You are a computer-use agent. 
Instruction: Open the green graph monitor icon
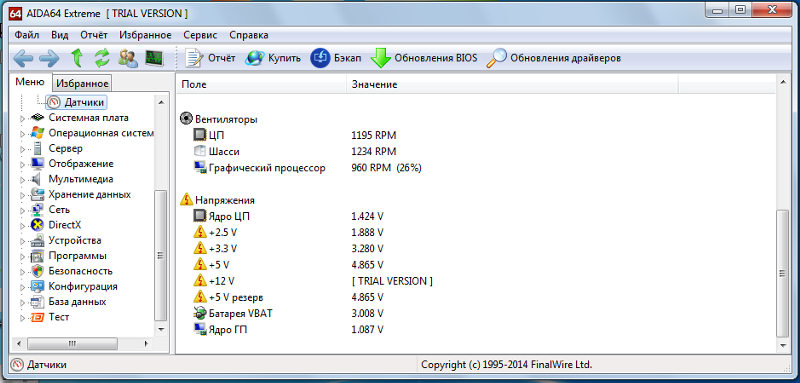pyautogui.click(x=154, y=58)
